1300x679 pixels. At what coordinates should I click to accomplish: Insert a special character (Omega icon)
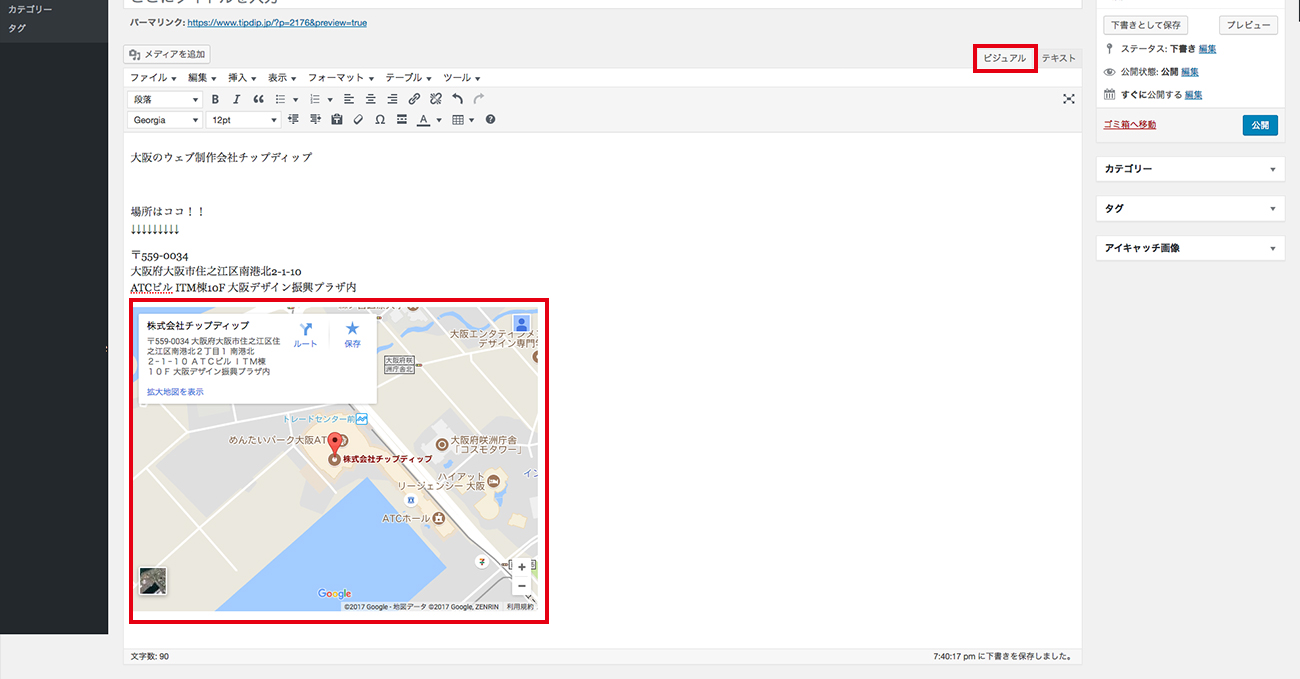tap(380, 119)
